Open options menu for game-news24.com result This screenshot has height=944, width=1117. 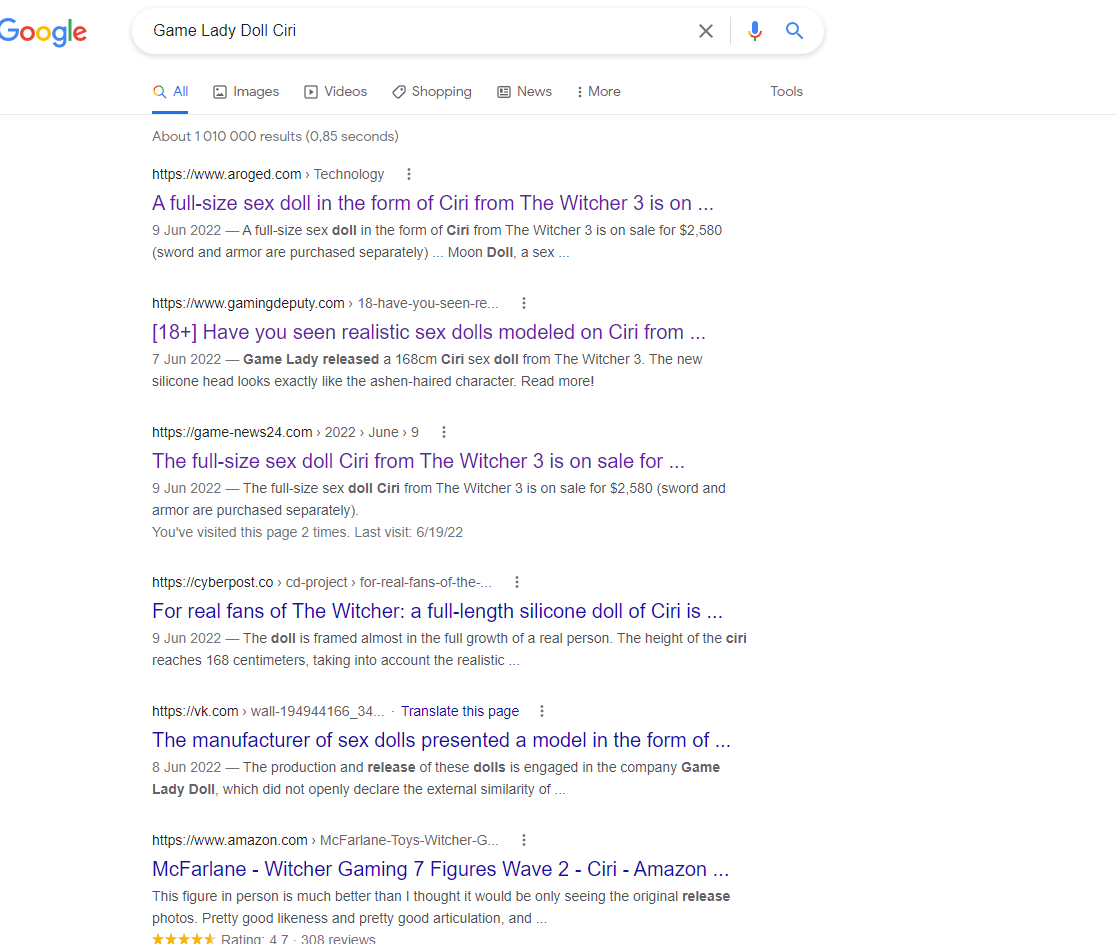coord(444,432)
